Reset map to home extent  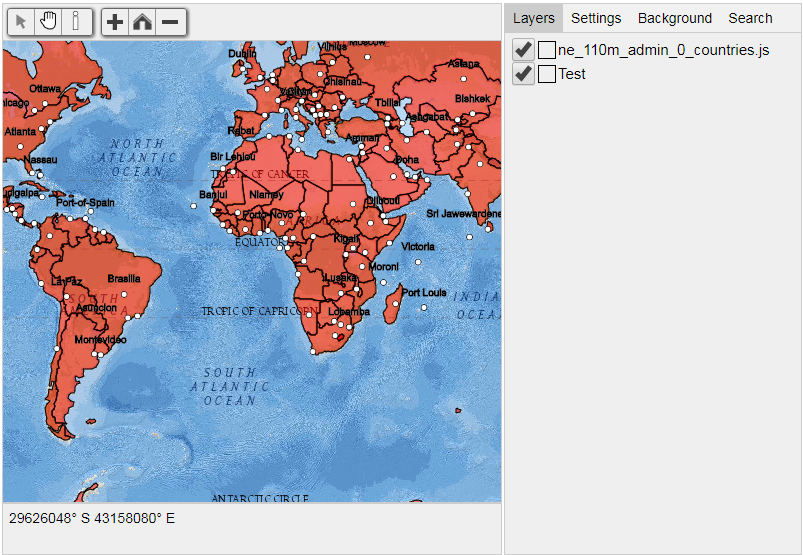(x=143, y=21)
